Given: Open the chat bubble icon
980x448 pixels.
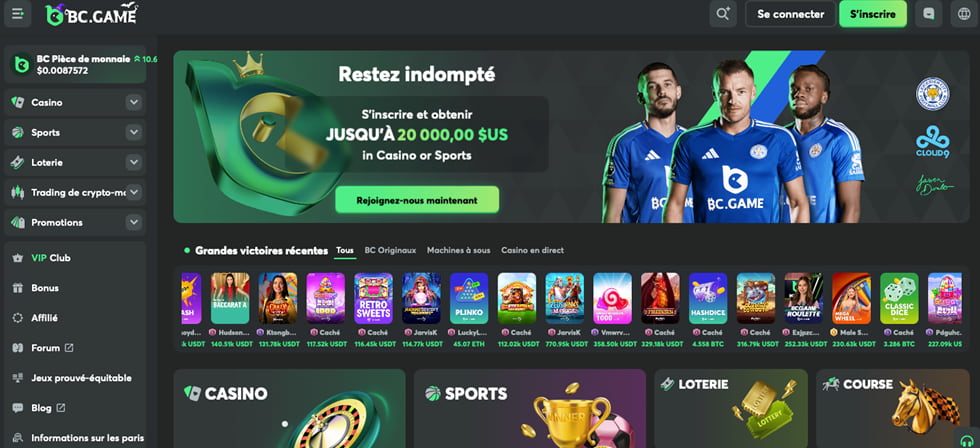Looking at the screenshot, I should (929, 14).
